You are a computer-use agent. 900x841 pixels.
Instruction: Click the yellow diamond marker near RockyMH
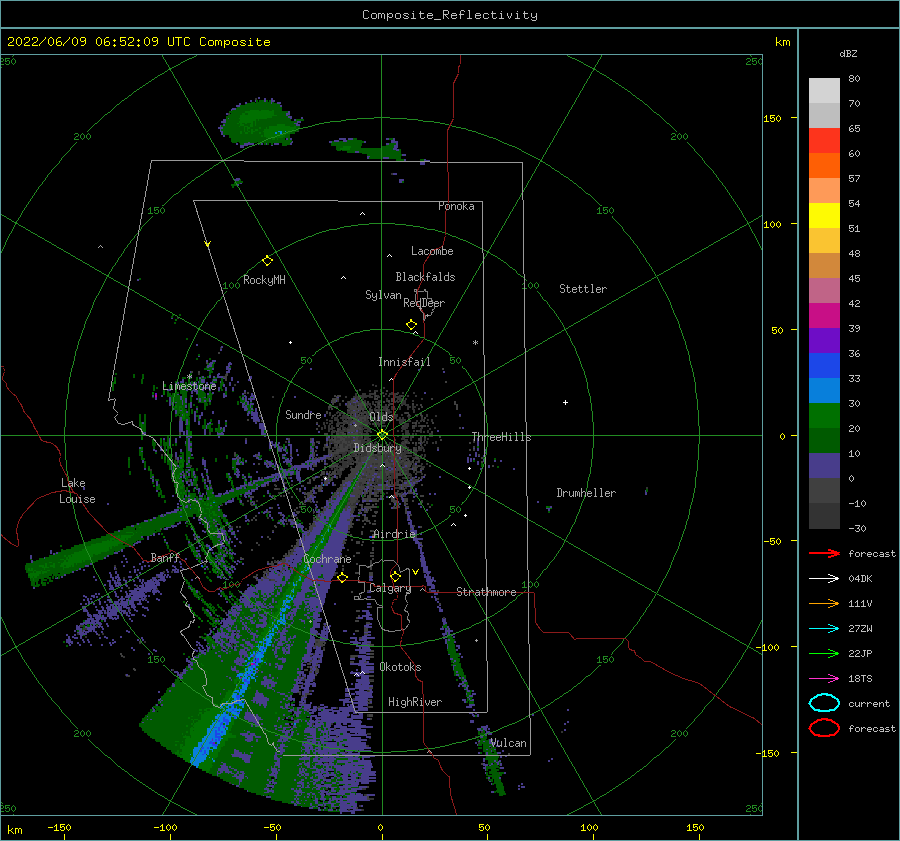[x=267, y=261]
